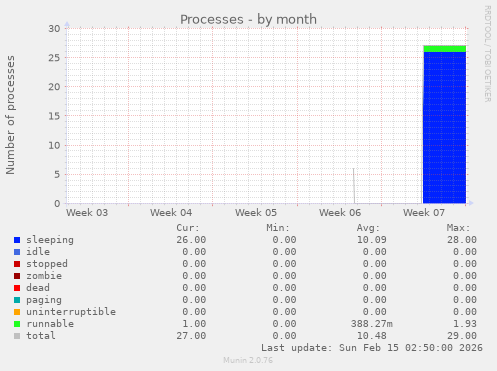Select the 'runnable' legend label
The width and height of the screenshot is (497, 371).
50,324
